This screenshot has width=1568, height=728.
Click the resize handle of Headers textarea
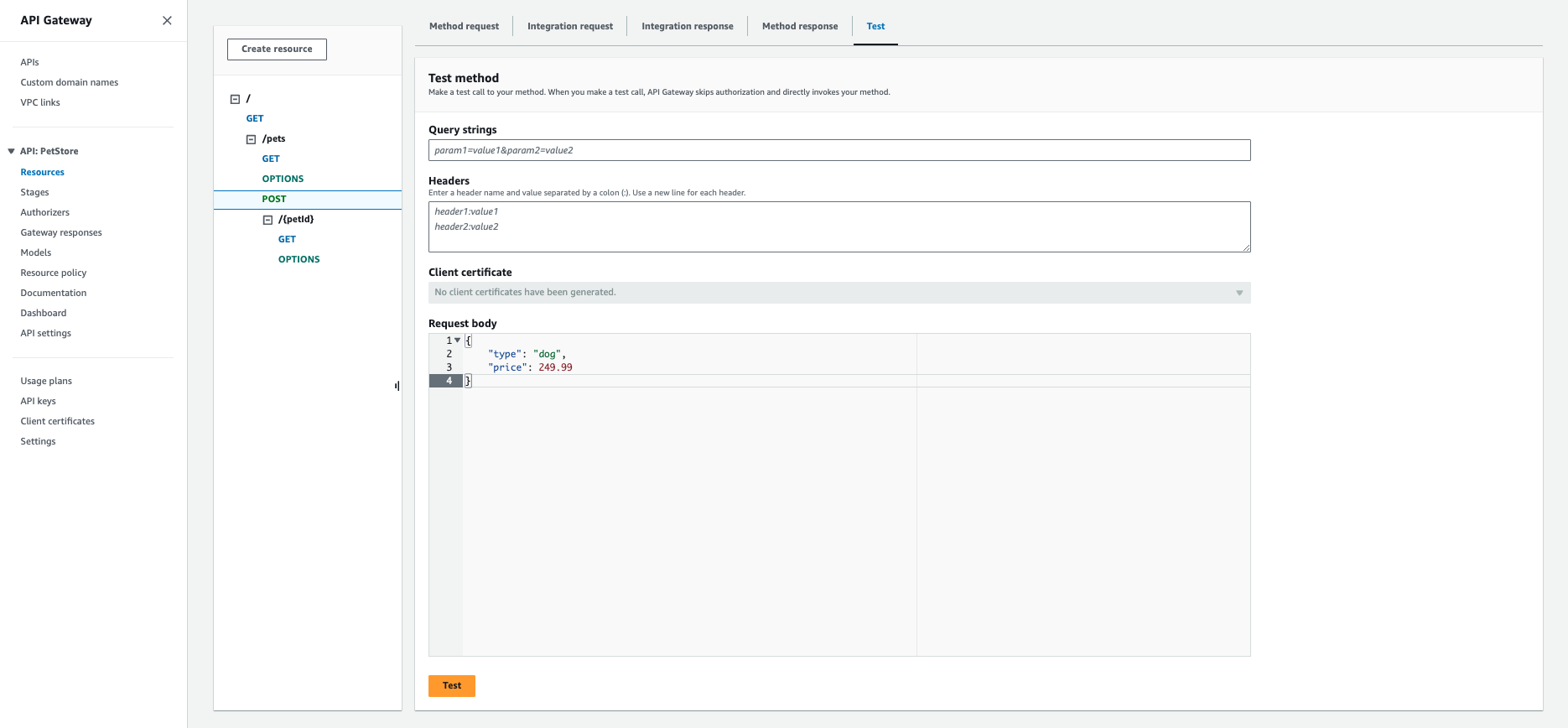(x=1246, y=247)
